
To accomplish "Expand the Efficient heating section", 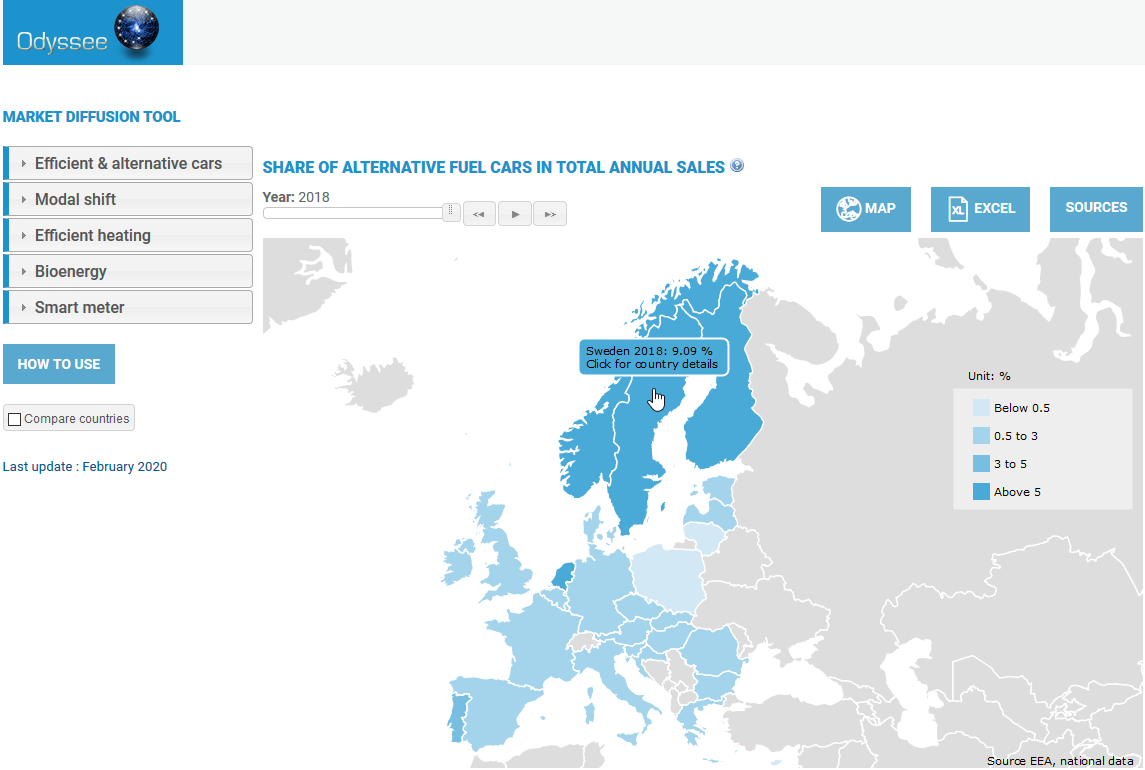I will pyautogui.click(x=127, y=234).
